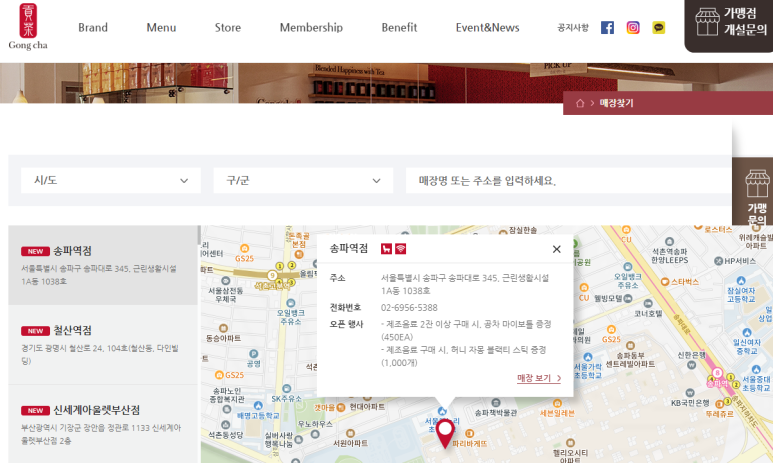Select 신세계아울렛부산점 in the store list
Image resolution: width=773 pixels, height=463 pixels.
[x=103, y=425]
